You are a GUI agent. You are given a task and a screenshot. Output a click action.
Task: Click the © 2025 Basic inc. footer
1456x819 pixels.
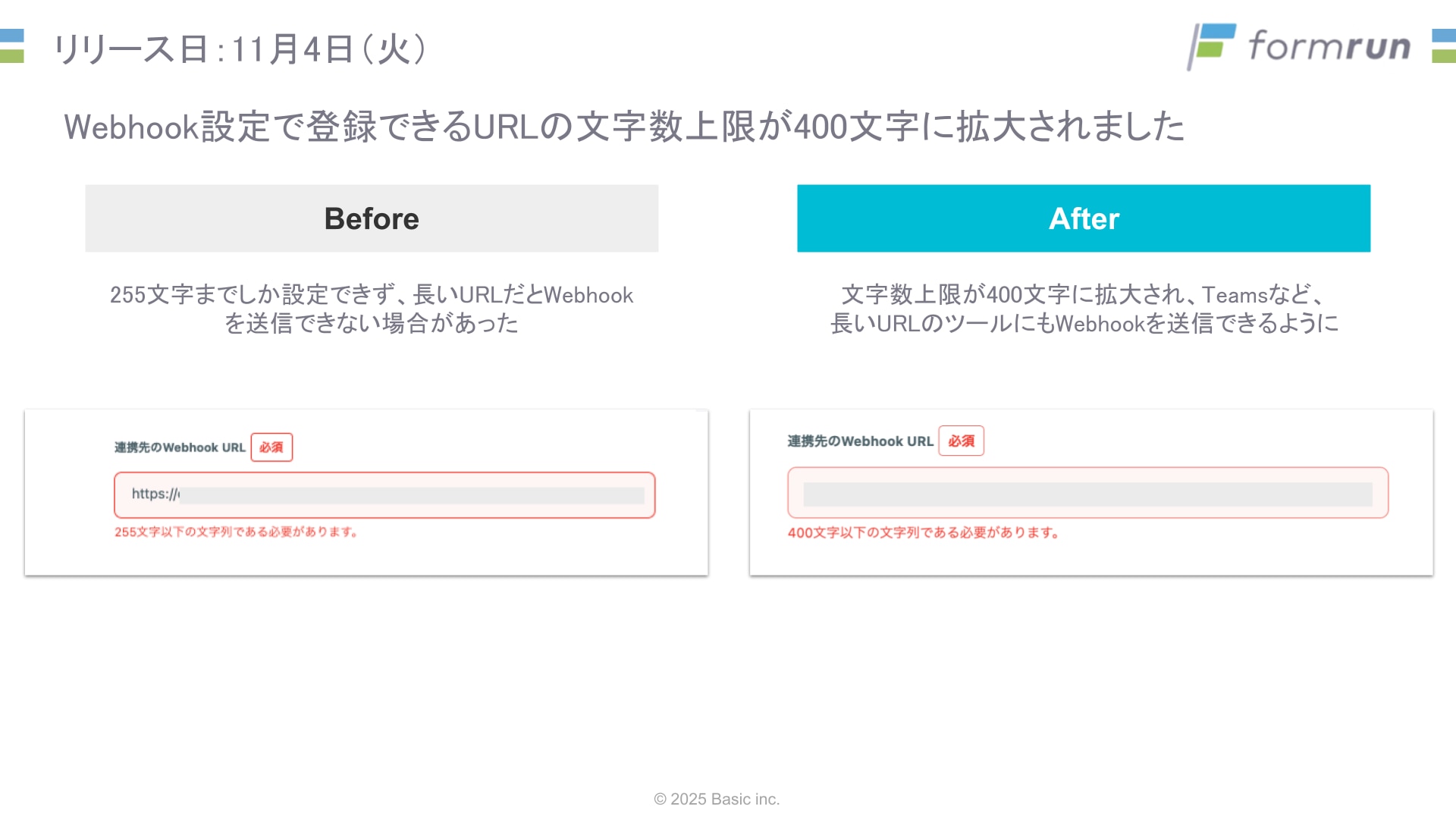click(x=717, y=799)
